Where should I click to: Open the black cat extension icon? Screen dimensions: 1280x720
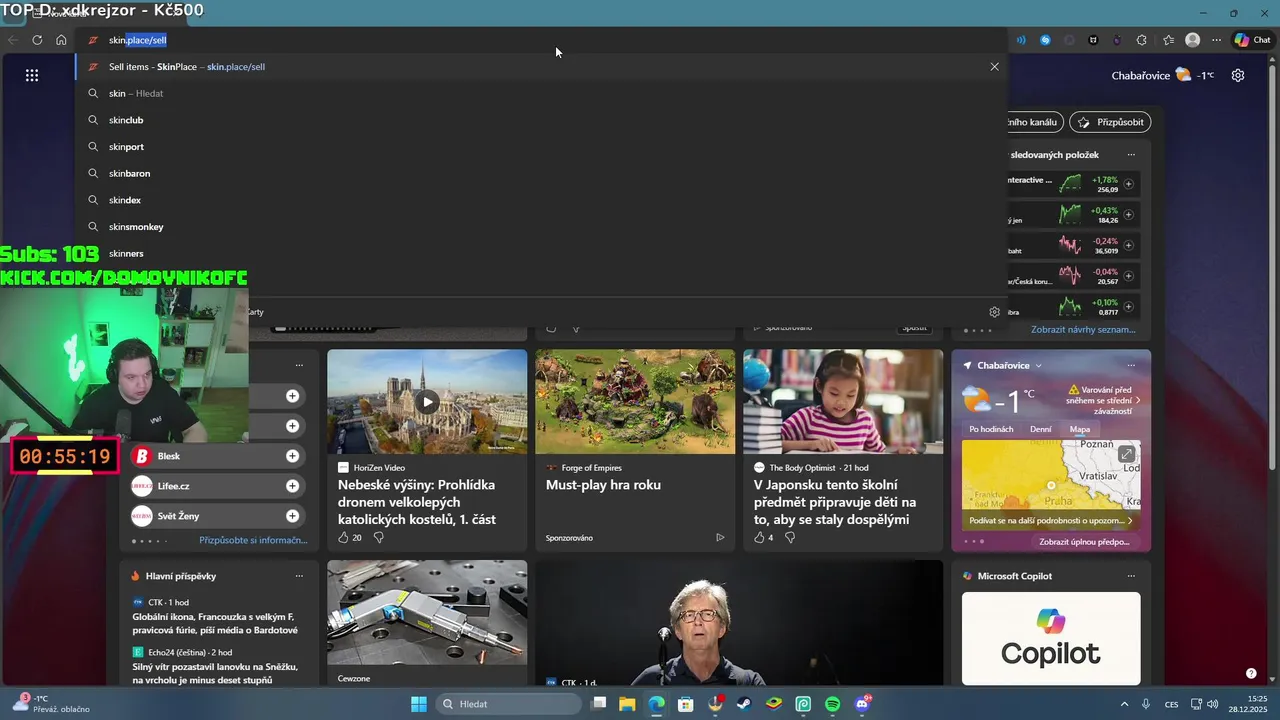pos(1093,40)
